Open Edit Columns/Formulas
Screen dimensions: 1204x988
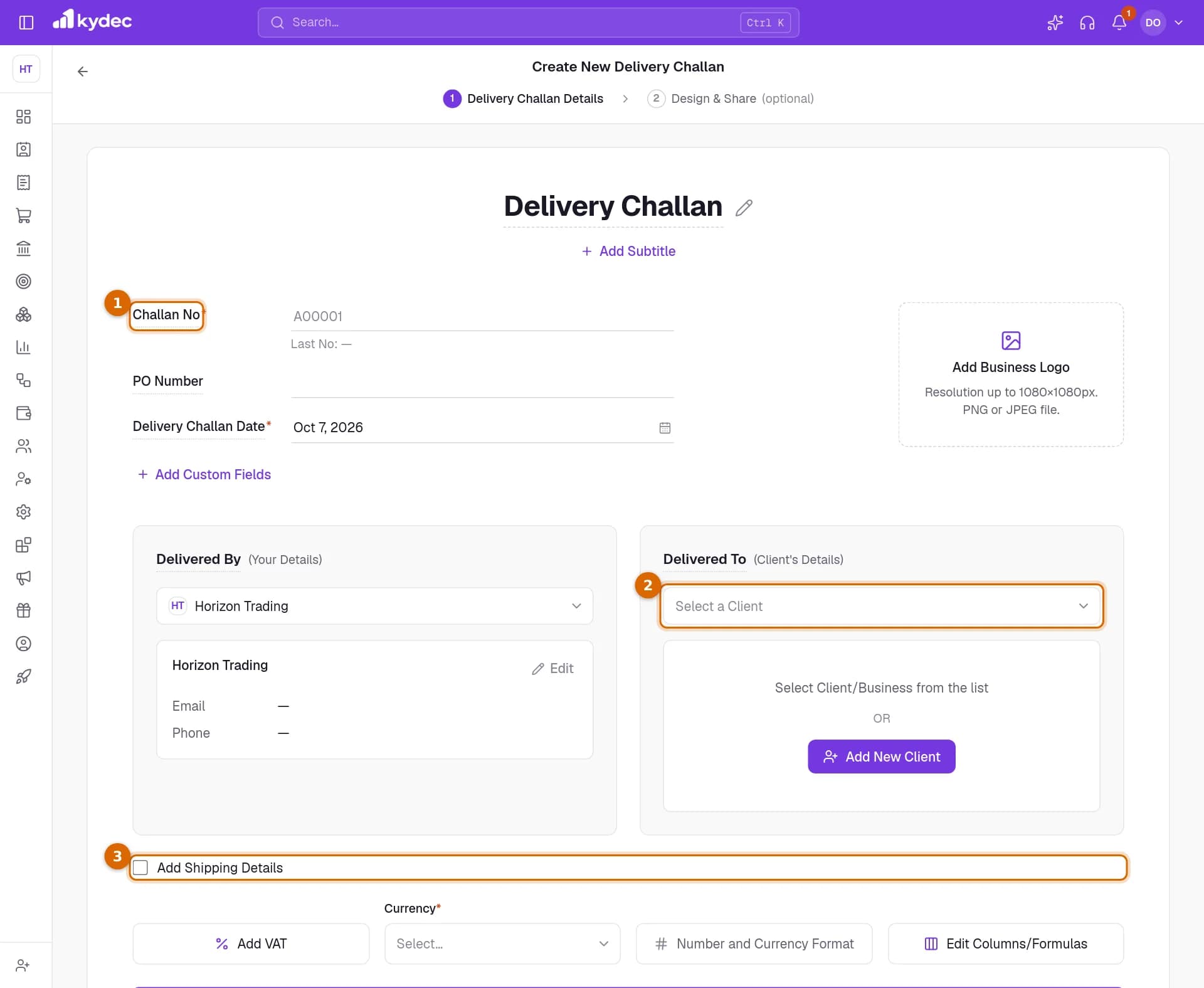pos(1005,943)
